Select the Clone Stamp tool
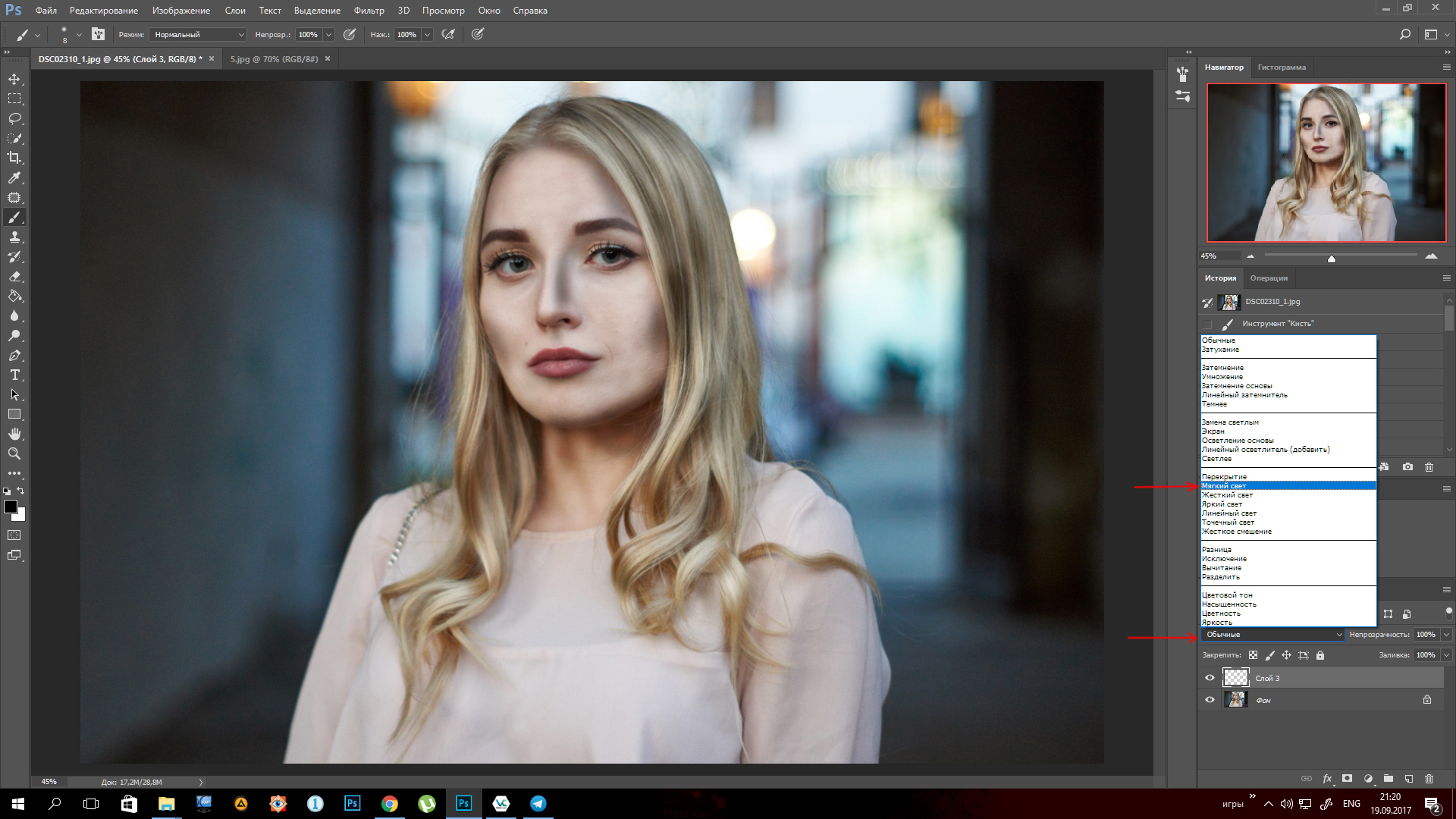The height and width of the screenshot is (819, 1456). click(14, 237)
